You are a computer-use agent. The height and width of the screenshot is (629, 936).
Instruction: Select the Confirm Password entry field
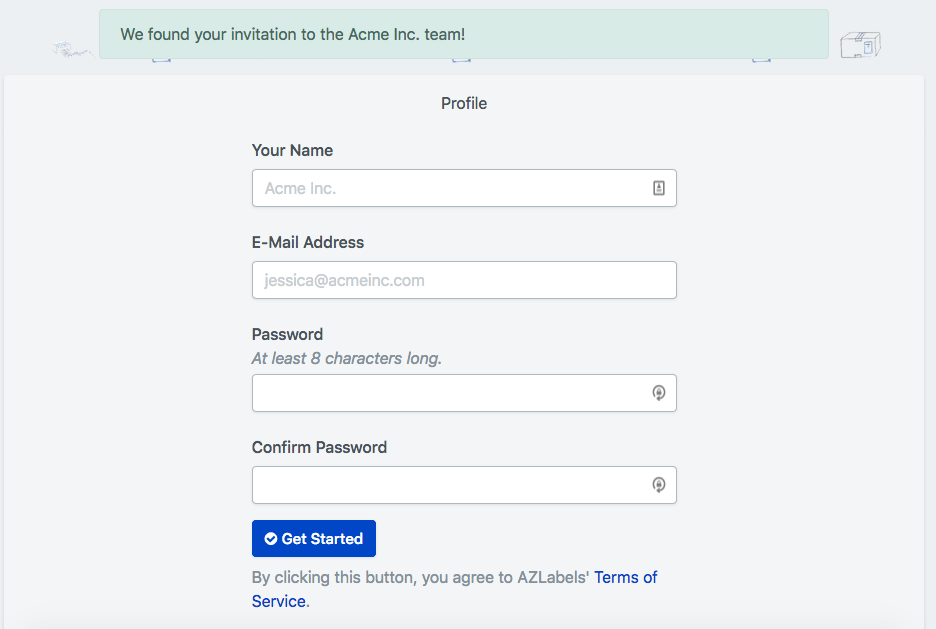point(450,485)
